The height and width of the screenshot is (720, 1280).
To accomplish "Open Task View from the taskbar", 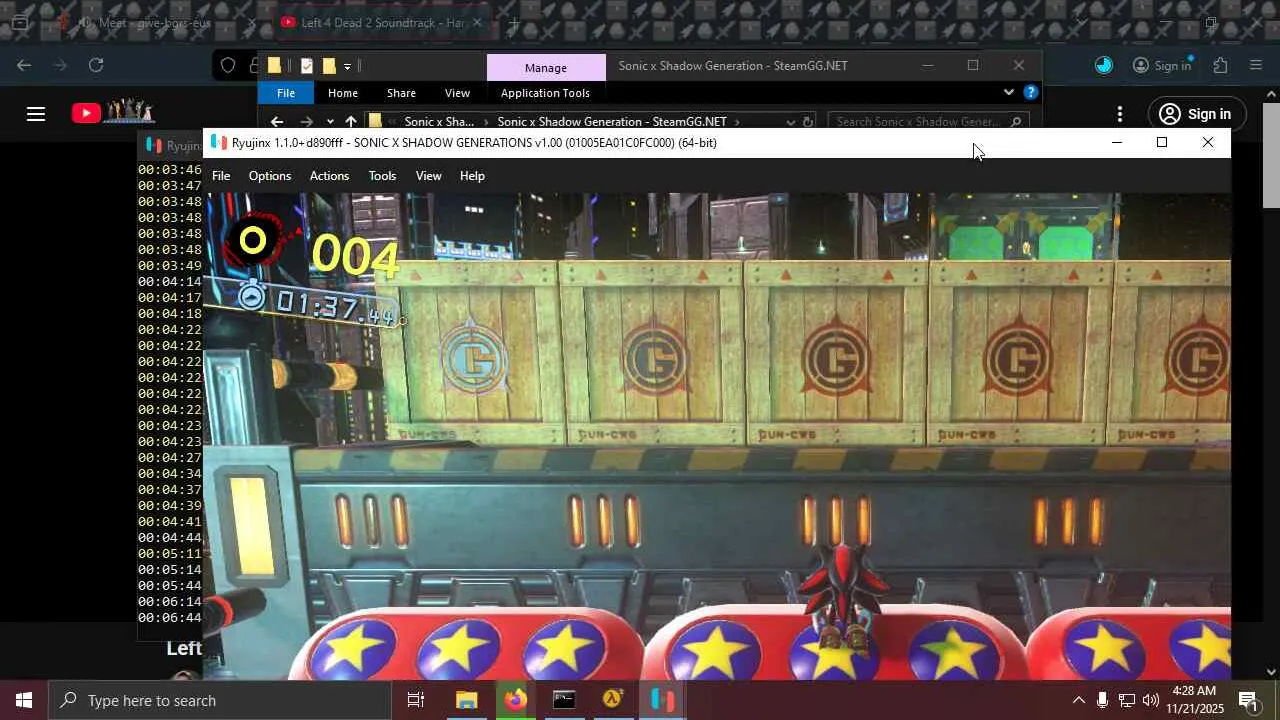I will [416, 700].
